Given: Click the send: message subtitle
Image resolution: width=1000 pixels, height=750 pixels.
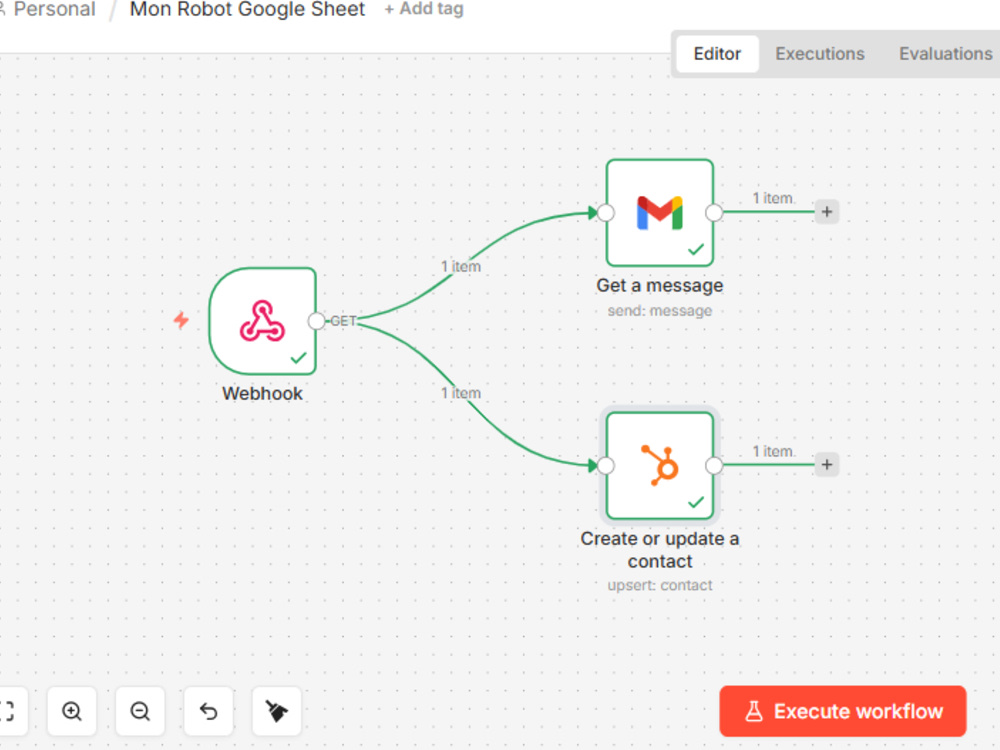Looking at the screenshot, I should (x=659, y=311).
